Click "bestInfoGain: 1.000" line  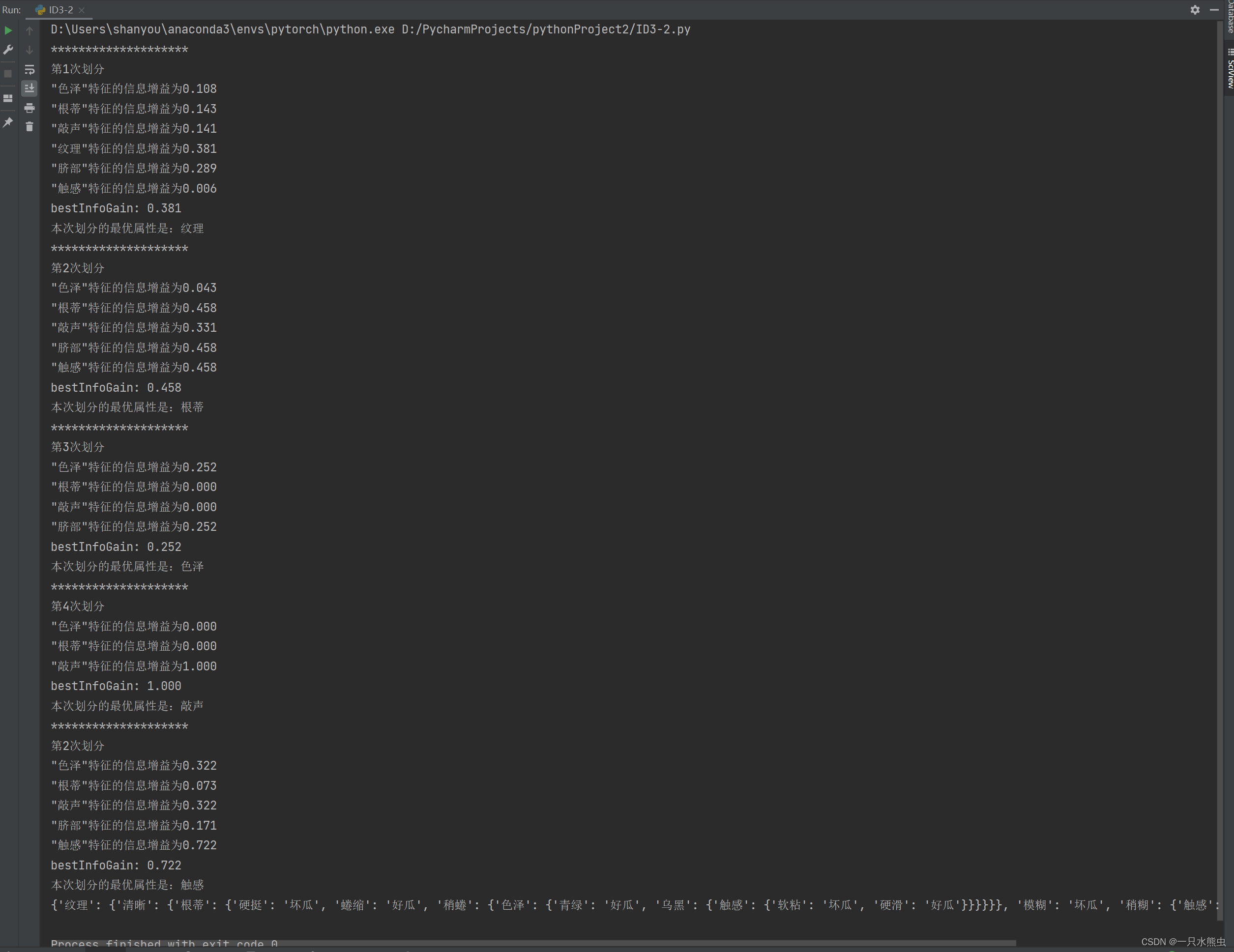[116, 686]
